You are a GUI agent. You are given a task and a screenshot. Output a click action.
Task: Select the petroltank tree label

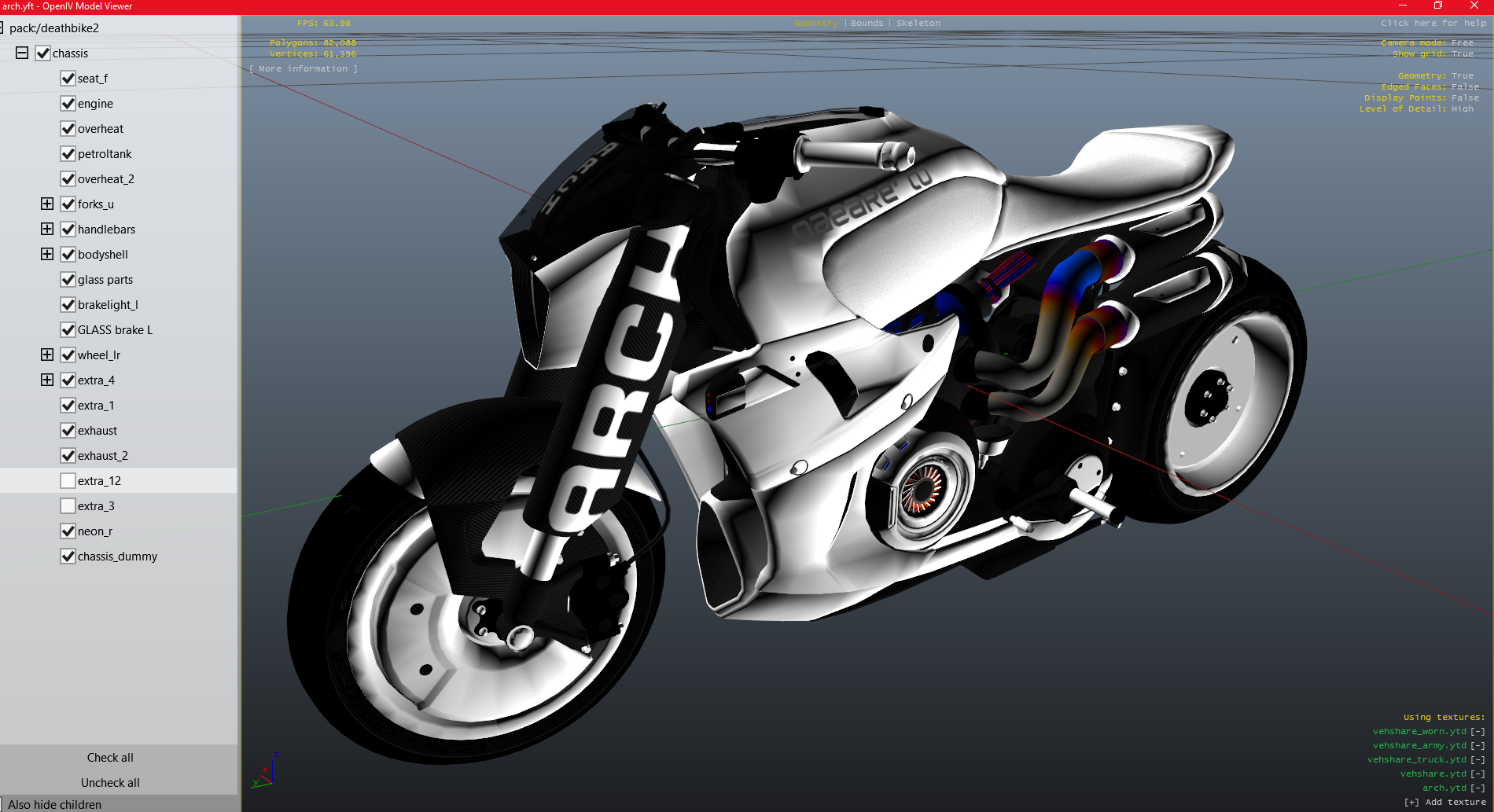pyautogui.click(x=105, y=154)
